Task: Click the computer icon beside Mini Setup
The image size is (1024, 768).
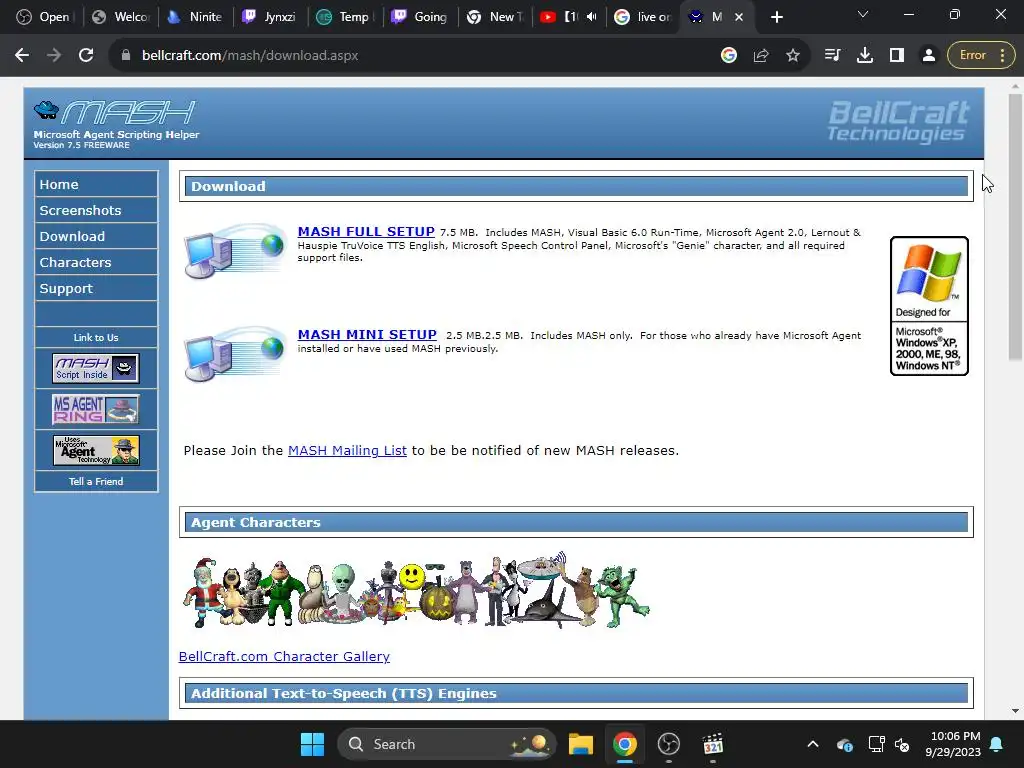Action: pos(235,354)
